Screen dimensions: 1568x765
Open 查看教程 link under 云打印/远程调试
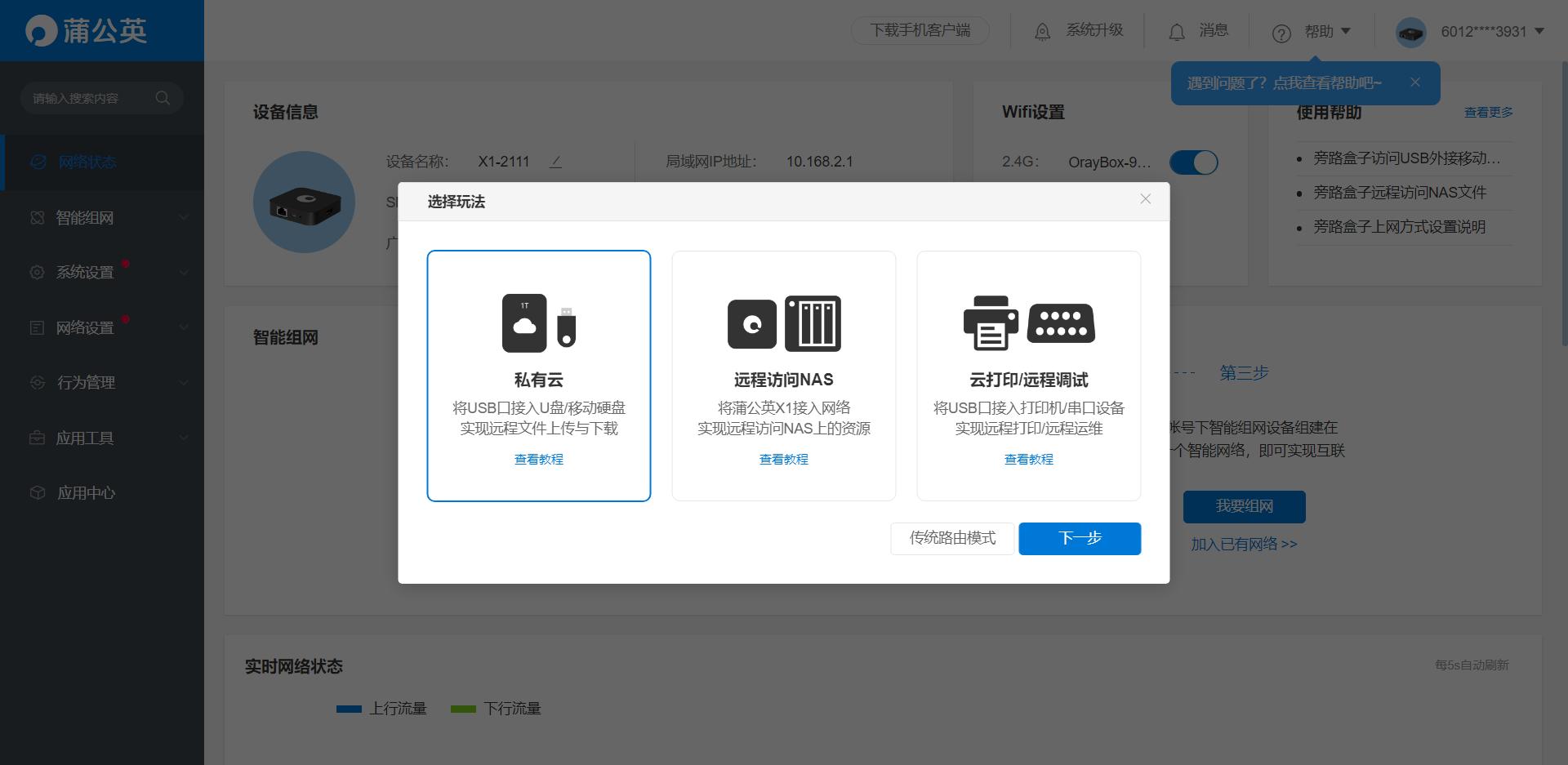tap(1028, 460)
